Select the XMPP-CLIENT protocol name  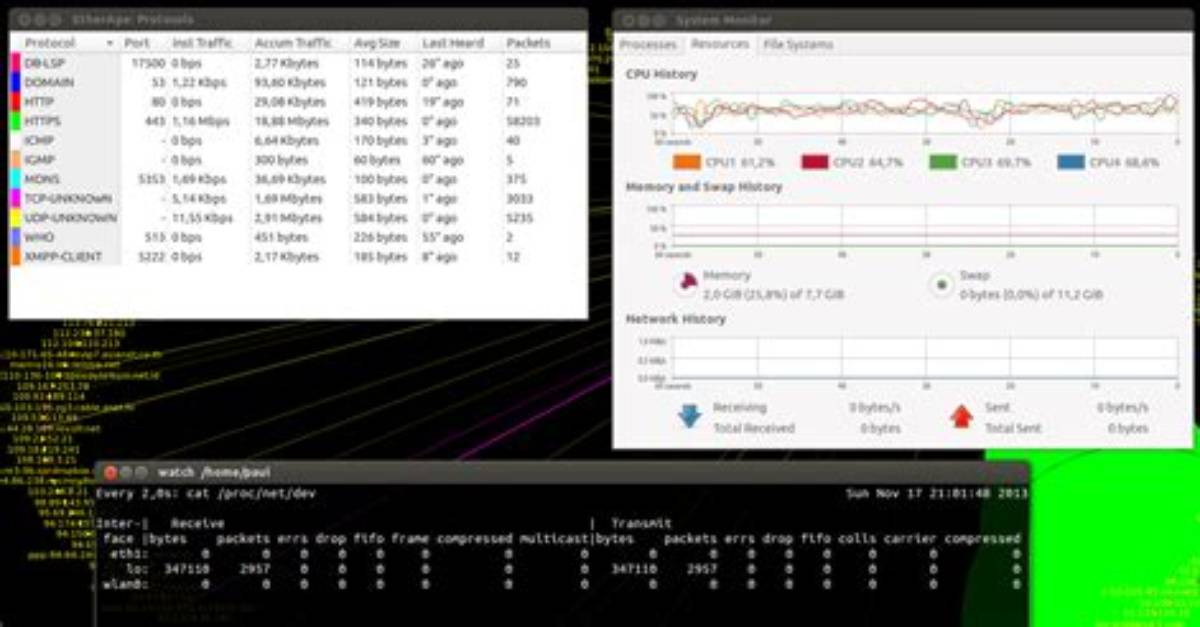click(62, 257)
